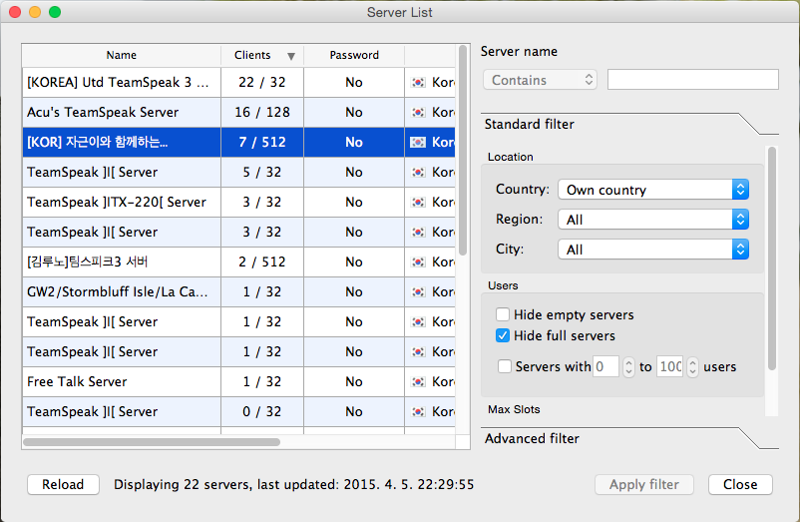Image resolution: width=800 pixels, height=522 pixels.
Task: Expand the Standard filter section tab
Action: [630, 124]
